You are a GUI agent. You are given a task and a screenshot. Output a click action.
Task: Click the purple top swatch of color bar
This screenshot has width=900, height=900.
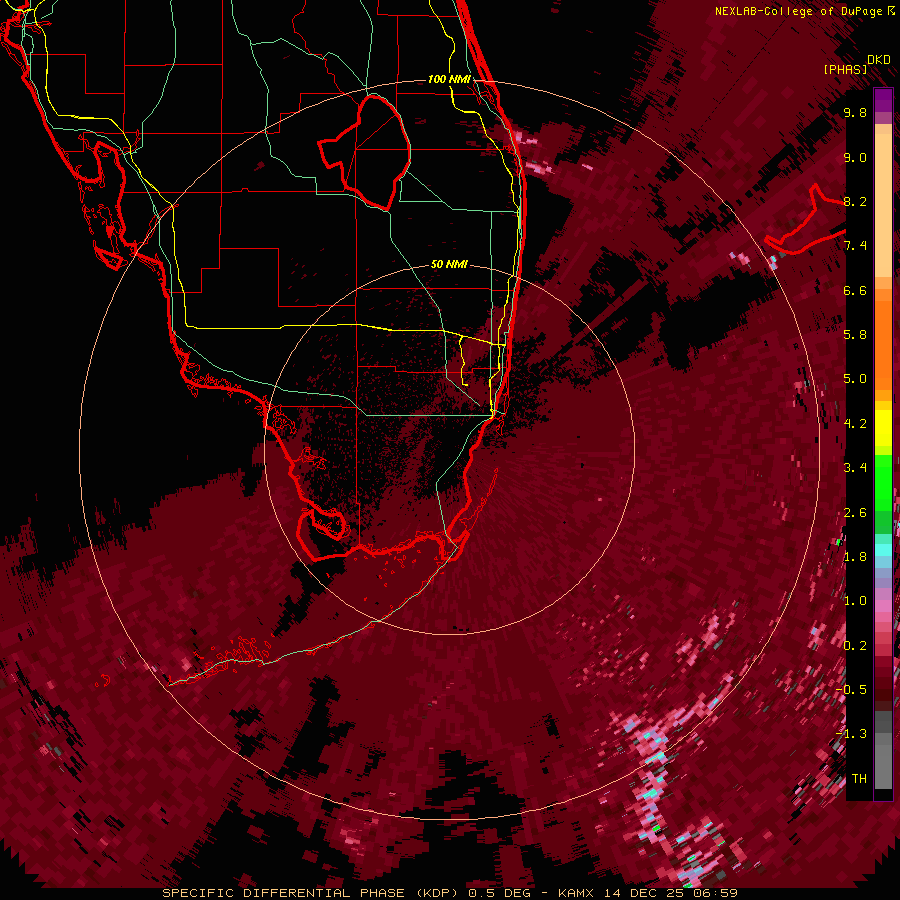coord(883,100)
